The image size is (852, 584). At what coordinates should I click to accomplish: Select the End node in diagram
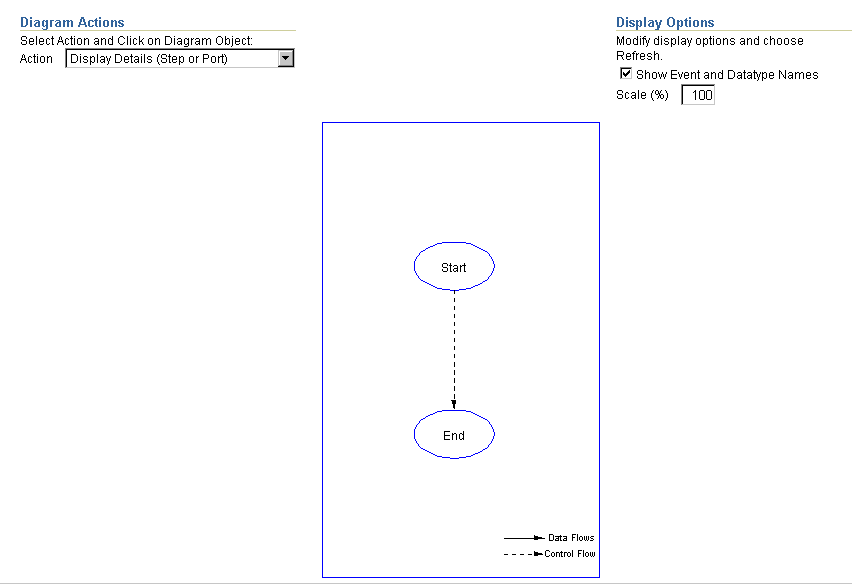click(454, 435)
